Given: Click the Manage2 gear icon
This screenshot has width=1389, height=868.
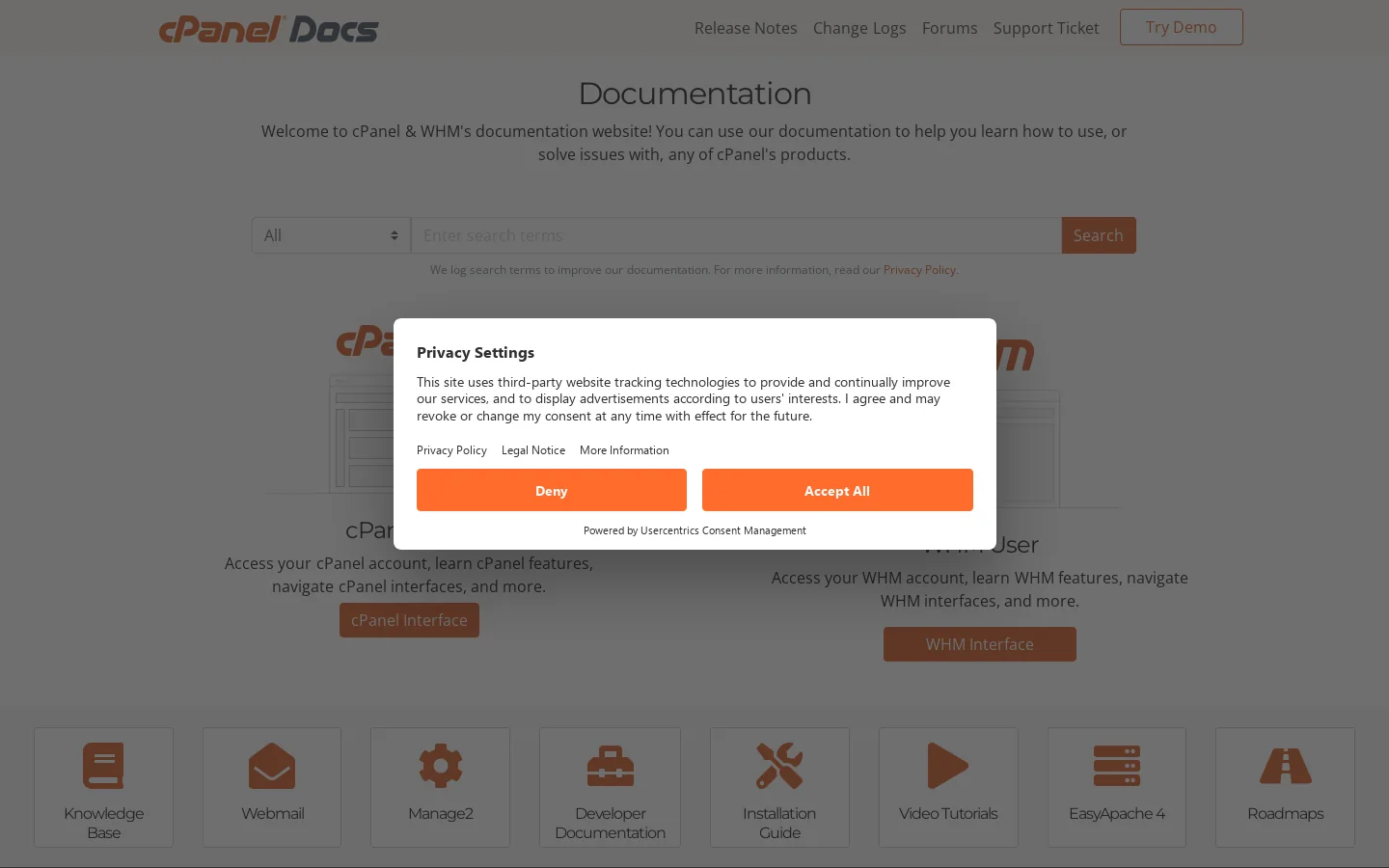Looking at the screenshot, I should [441, 766].
